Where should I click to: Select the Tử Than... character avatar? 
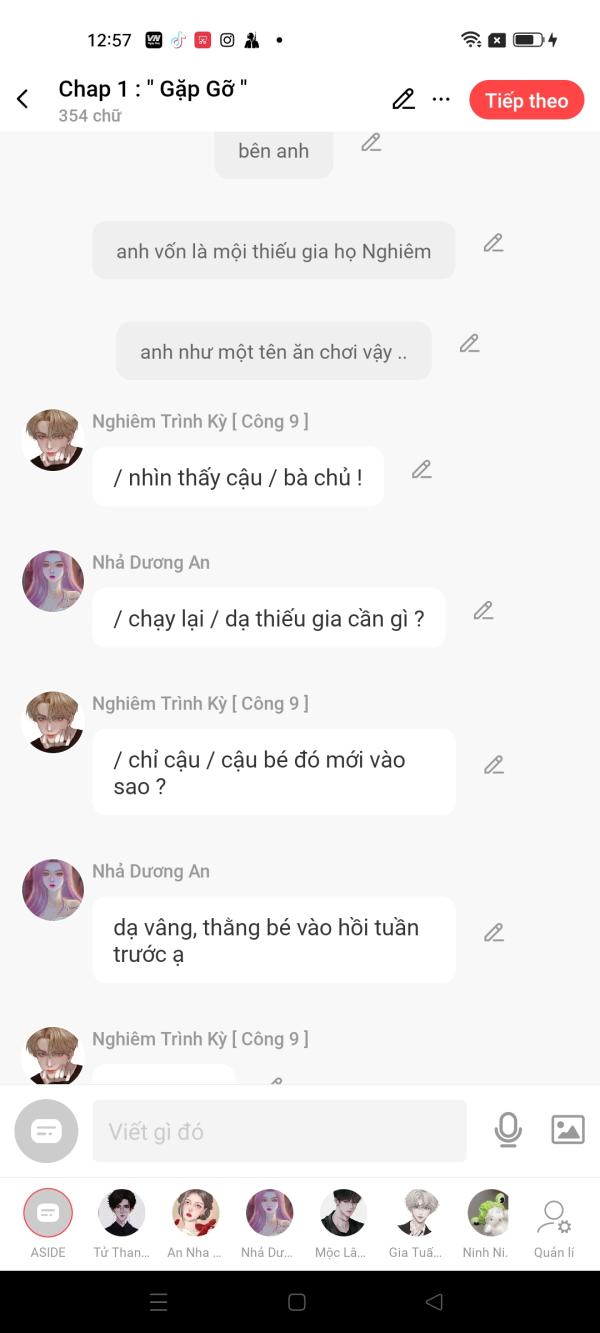tap(121, 1224)
